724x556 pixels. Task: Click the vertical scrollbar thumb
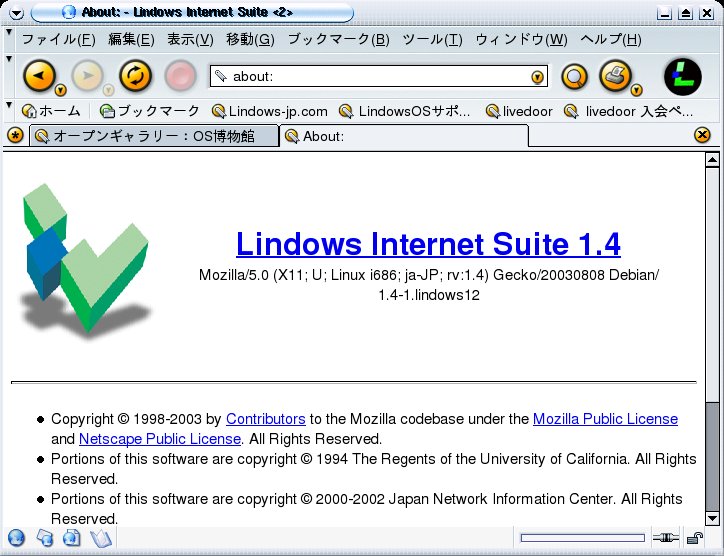coord(712,456)
